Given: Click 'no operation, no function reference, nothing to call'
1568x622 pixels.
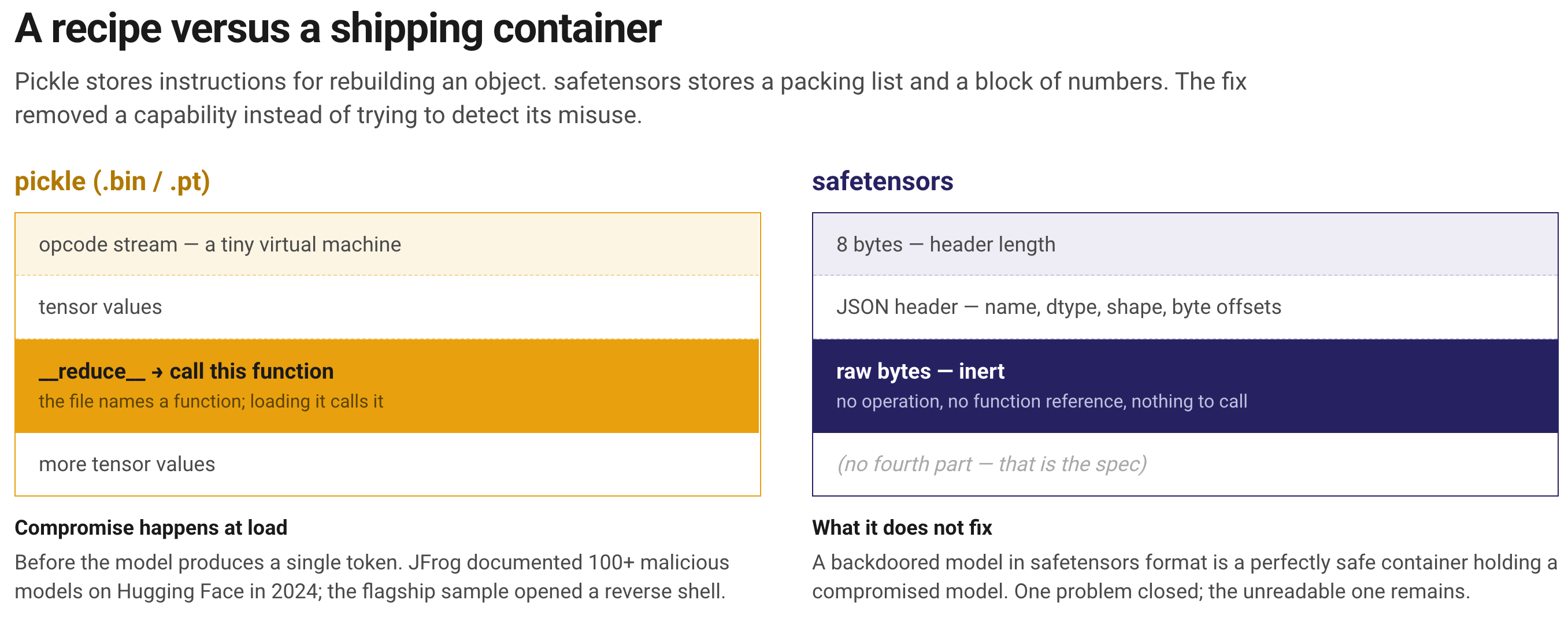Looking at the screenshot, I should click(1041, 401).
